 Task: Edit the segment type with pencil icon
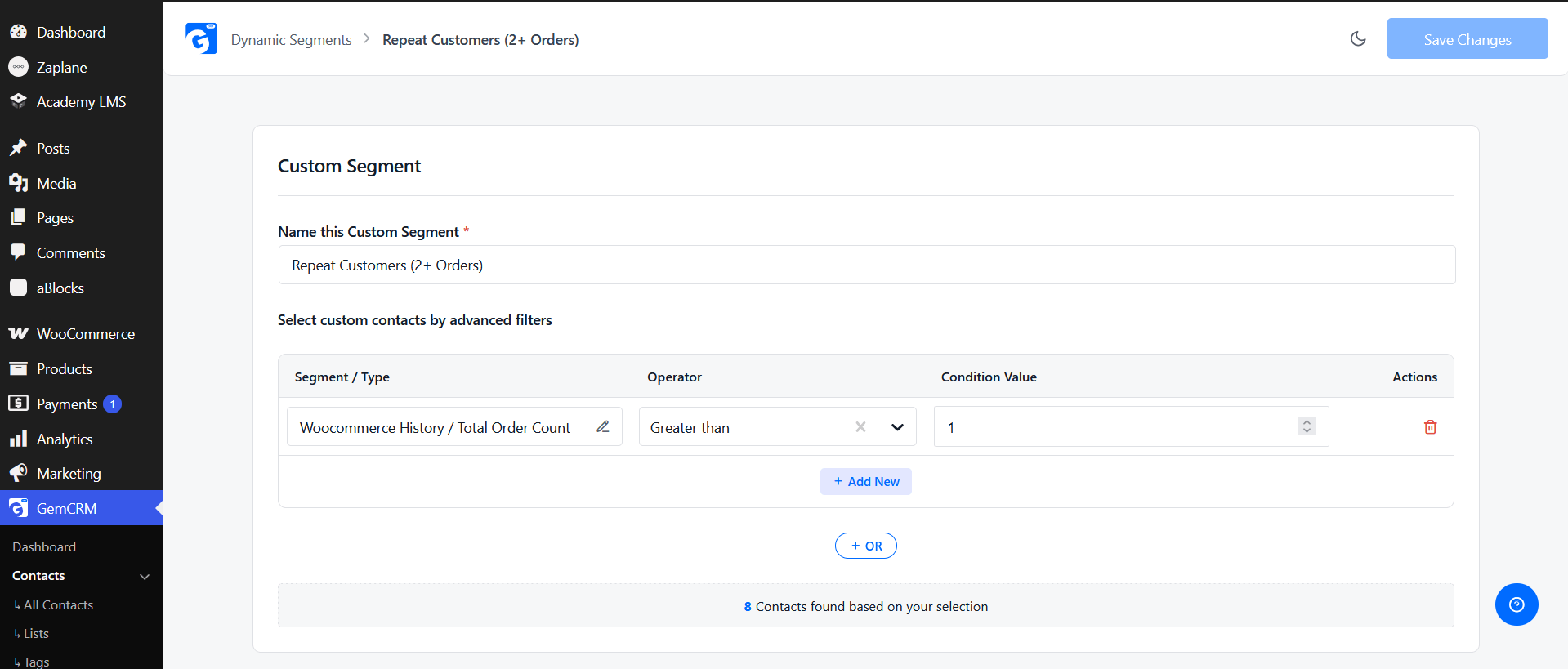(x=603, y=426)
